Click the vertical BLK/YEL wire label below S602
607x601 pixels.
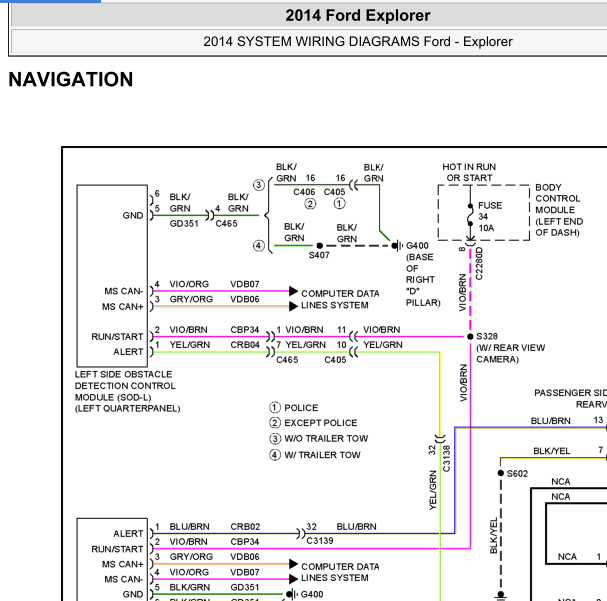(494, 535)
